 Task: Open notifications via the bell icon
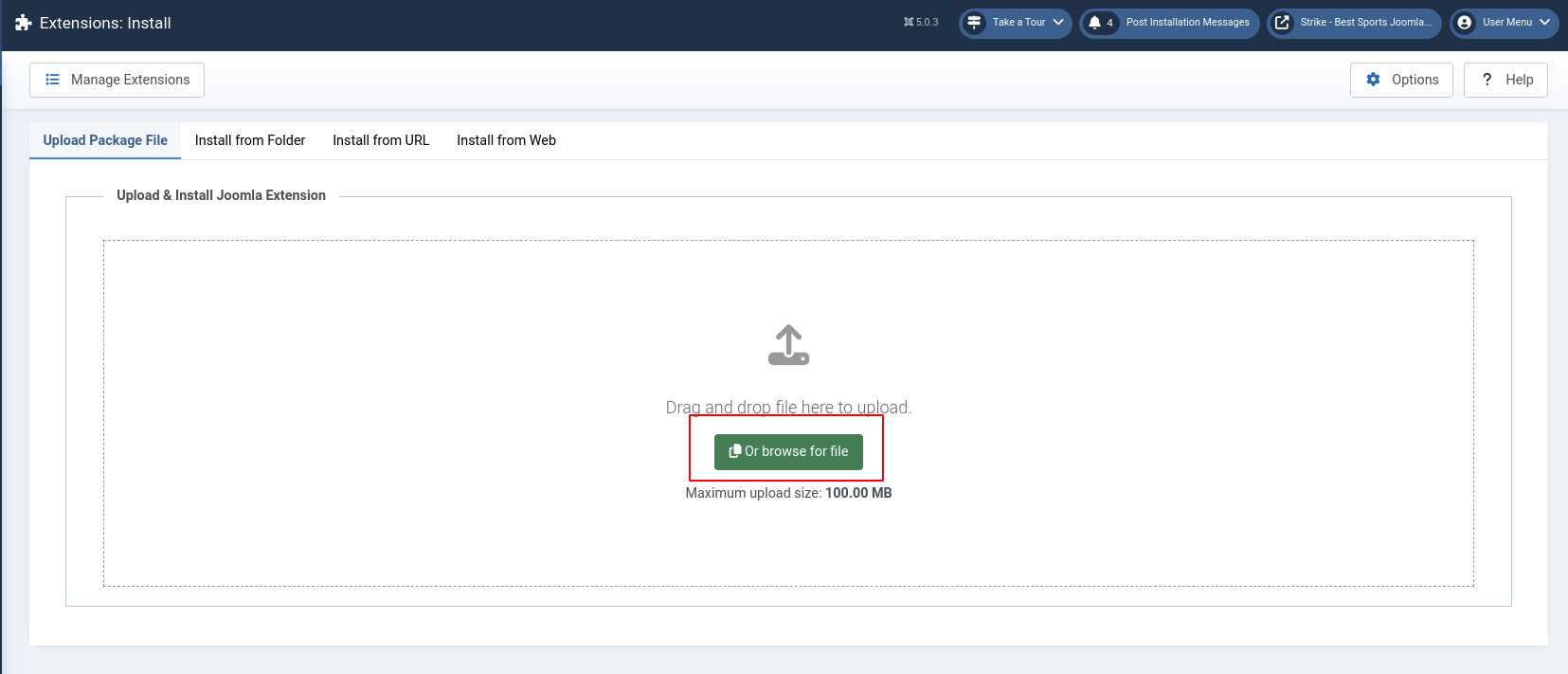click(x=1095, y=23)
